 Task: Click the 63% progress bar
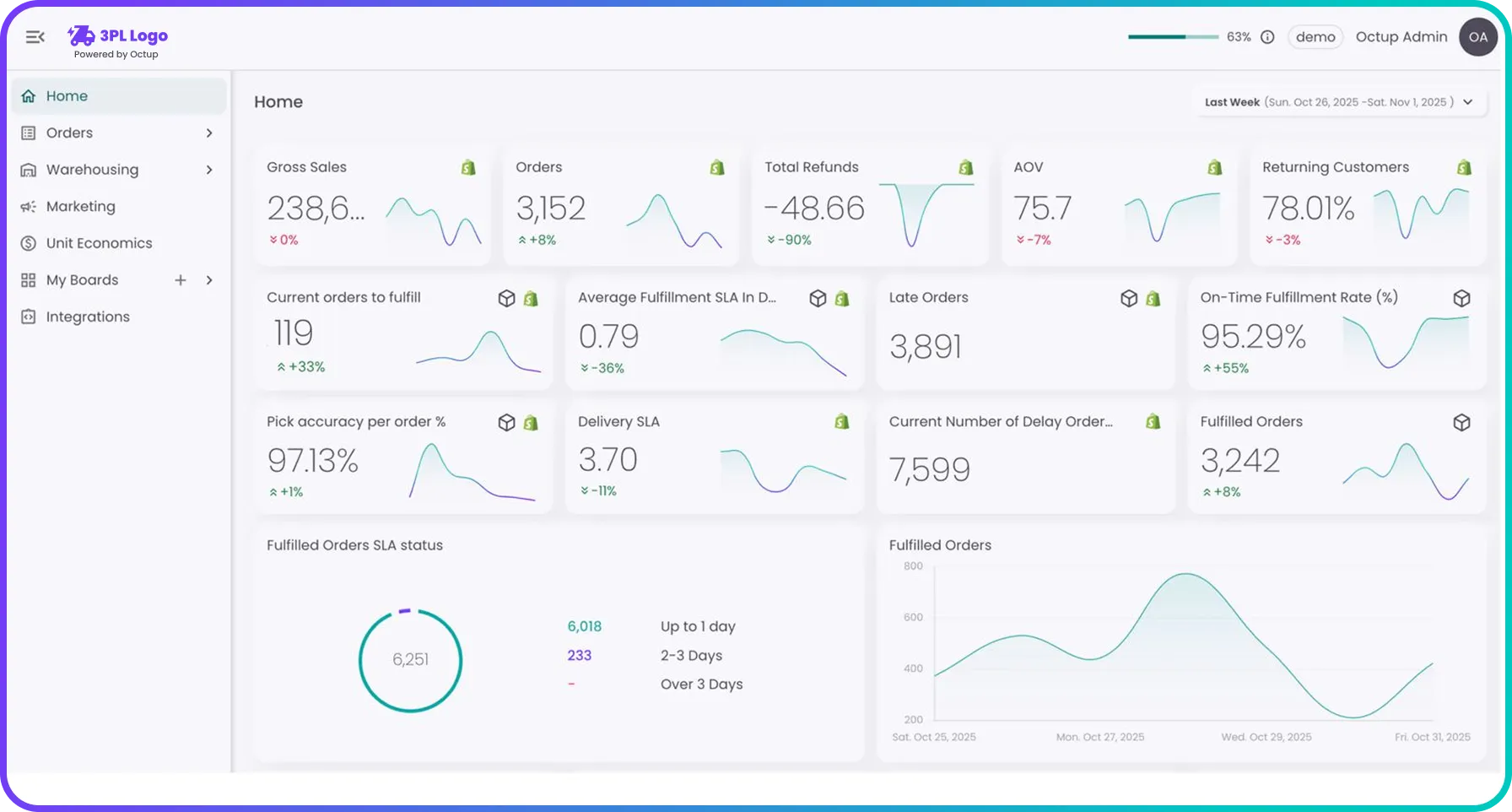1173,36
